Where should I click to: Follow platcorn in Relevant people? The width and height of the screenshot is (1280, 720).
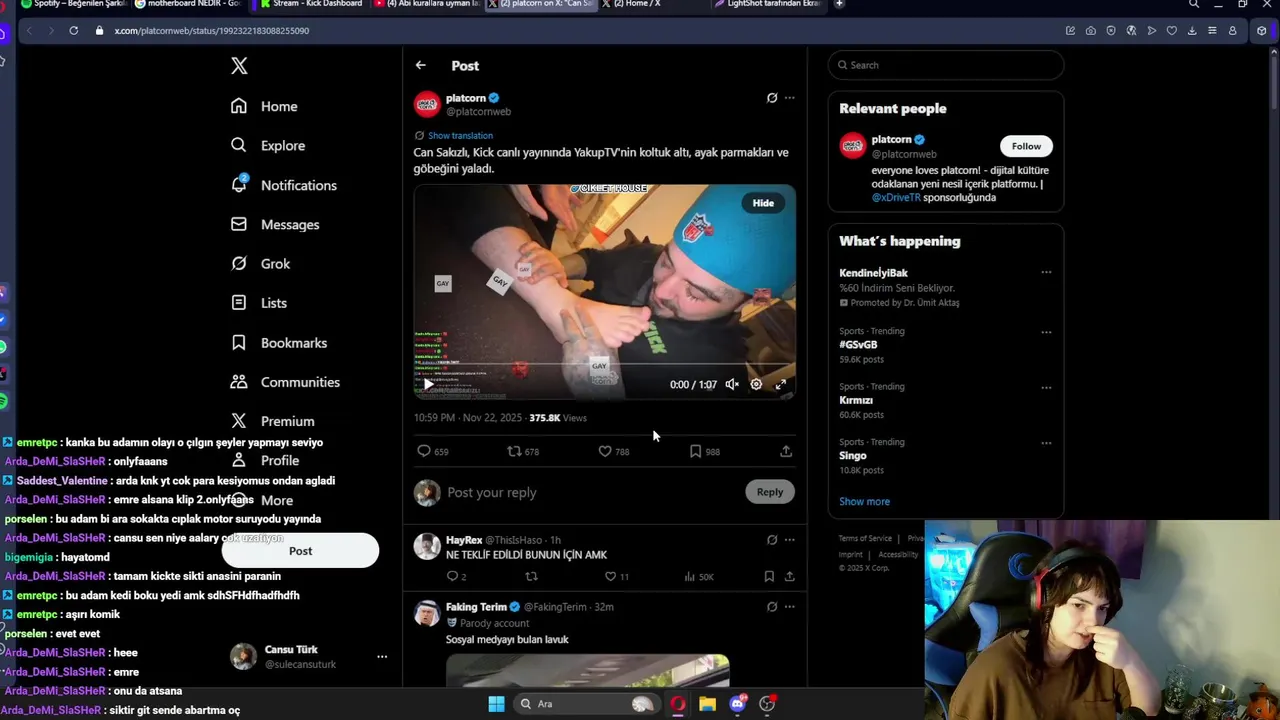coord(1026,146)
